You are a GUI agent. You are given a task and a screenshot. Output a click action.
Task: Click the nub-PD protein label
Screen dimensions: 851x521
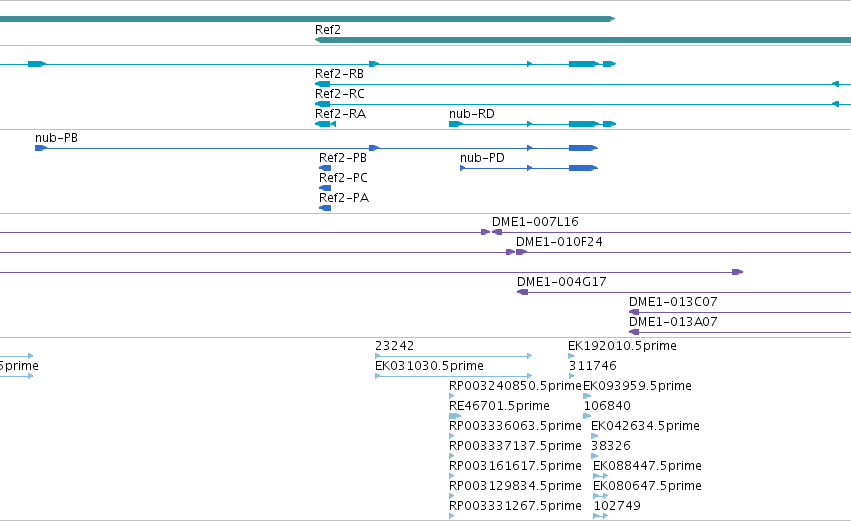(482, 158)
